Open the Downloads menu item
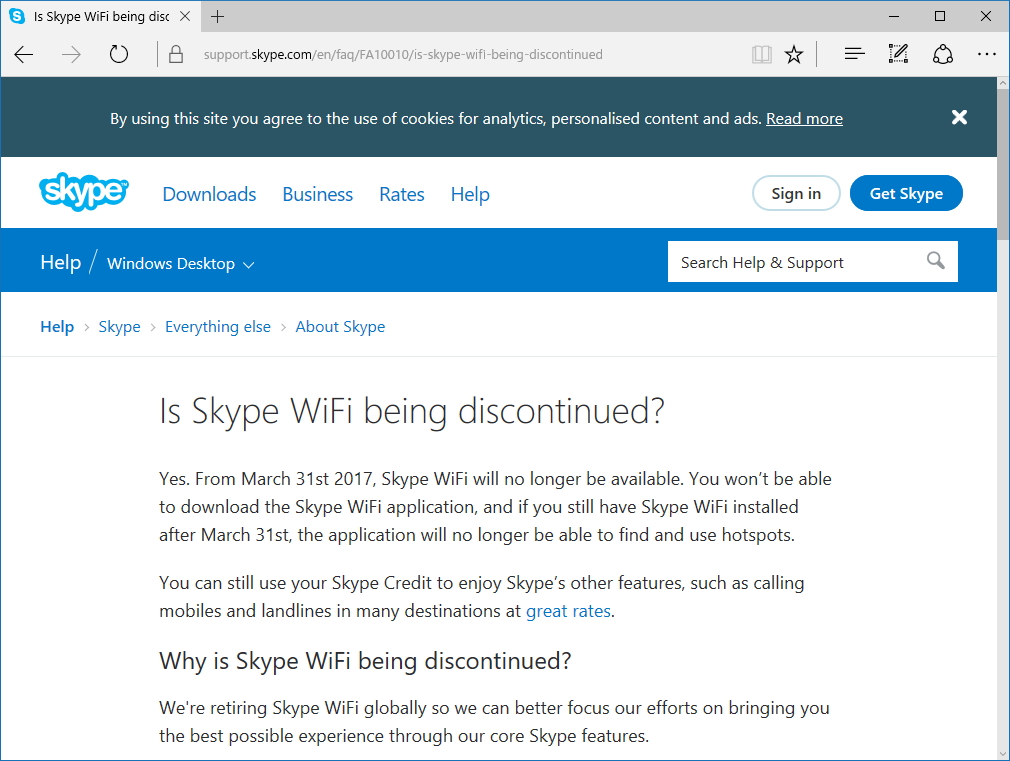Image resolution: width=1010 pixels, height=761 pixels. coord(209,194)
